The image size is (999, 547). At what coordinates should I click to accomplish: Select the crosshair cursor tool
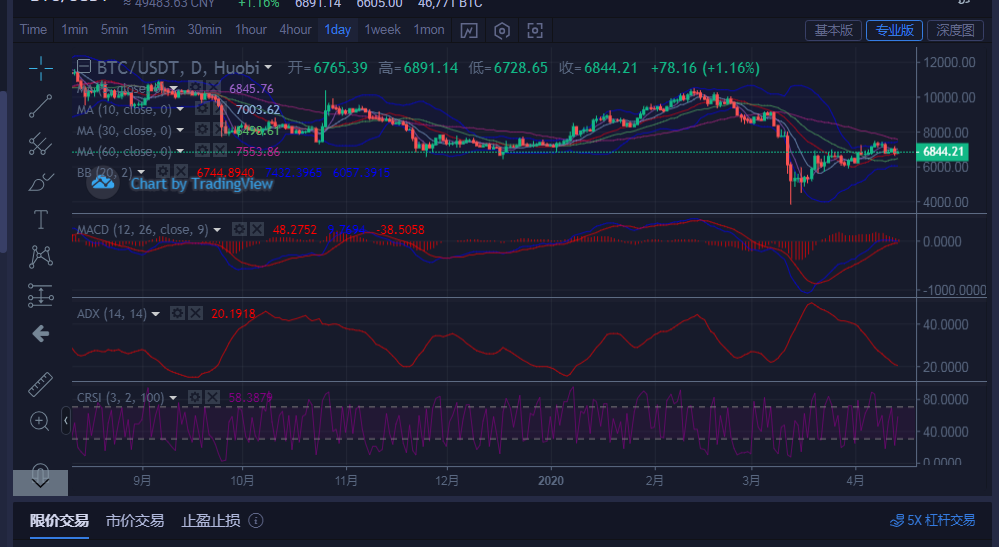40,68
